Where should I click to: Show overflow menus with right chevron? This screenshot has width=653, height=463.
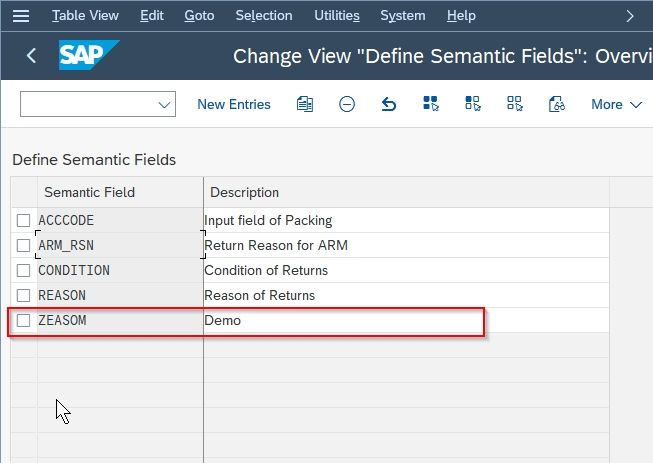click(x=630, y=16)
